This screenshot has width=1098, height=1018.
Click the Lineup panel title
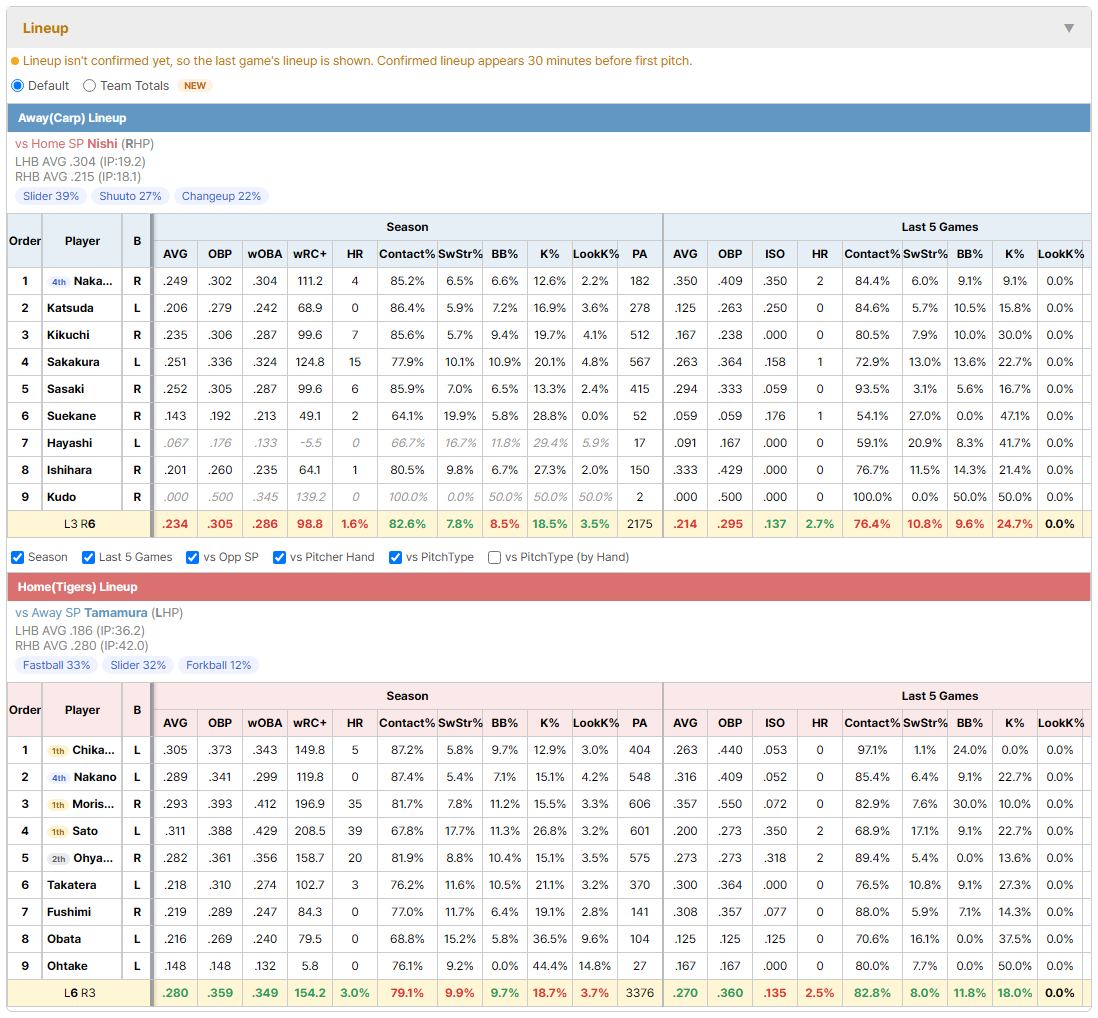[x=46, y=28]
